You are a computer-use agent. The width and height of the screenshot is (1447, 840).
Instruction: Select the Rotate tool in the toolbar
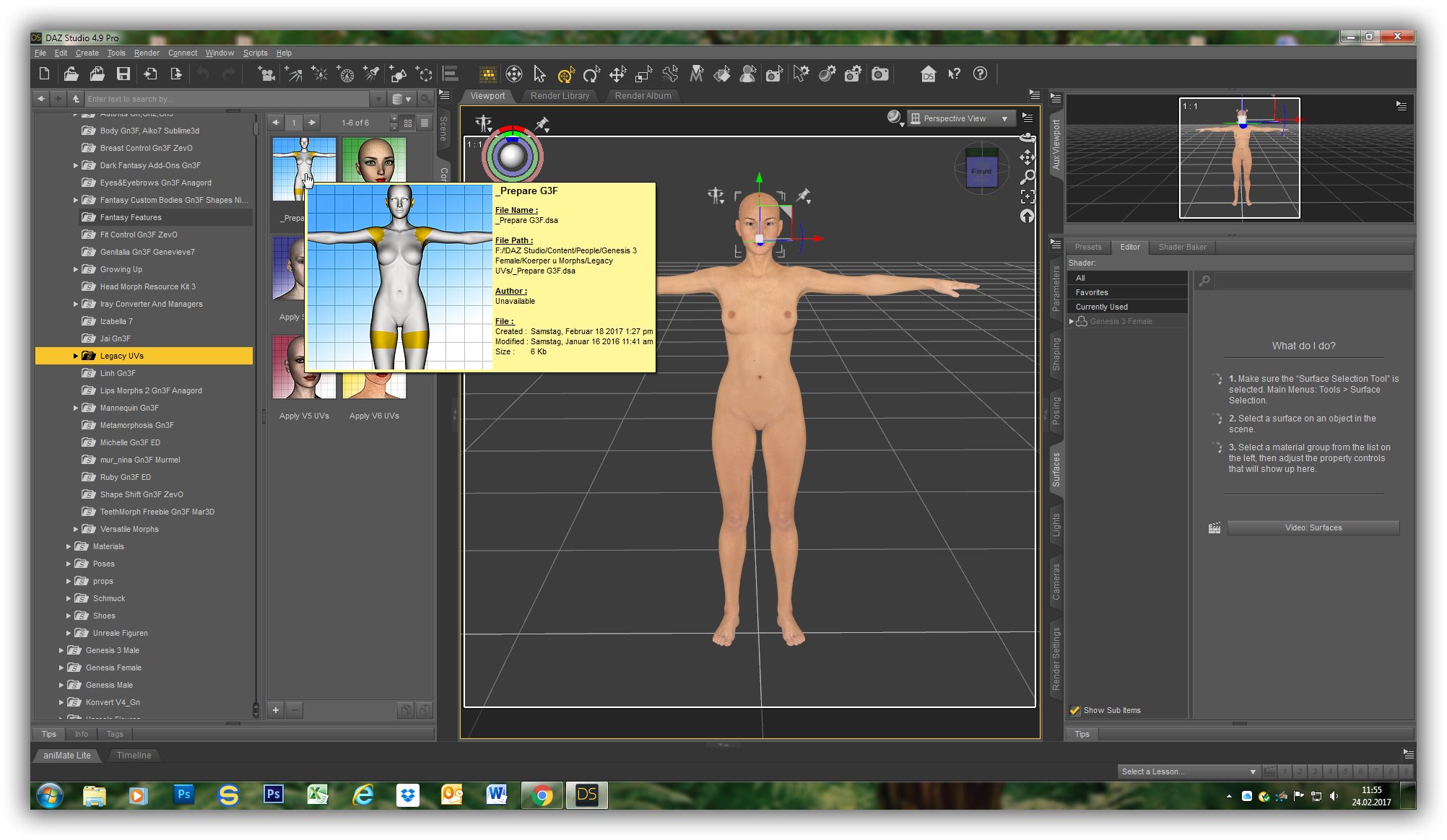pyautogui.click(x=591, y=74)
